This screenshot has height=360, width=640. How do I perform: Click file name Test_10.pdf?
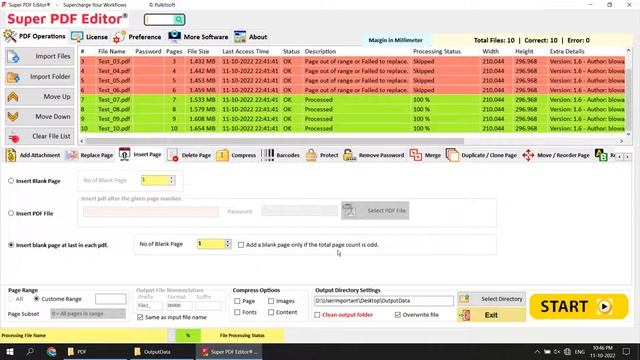pos(114,128)
